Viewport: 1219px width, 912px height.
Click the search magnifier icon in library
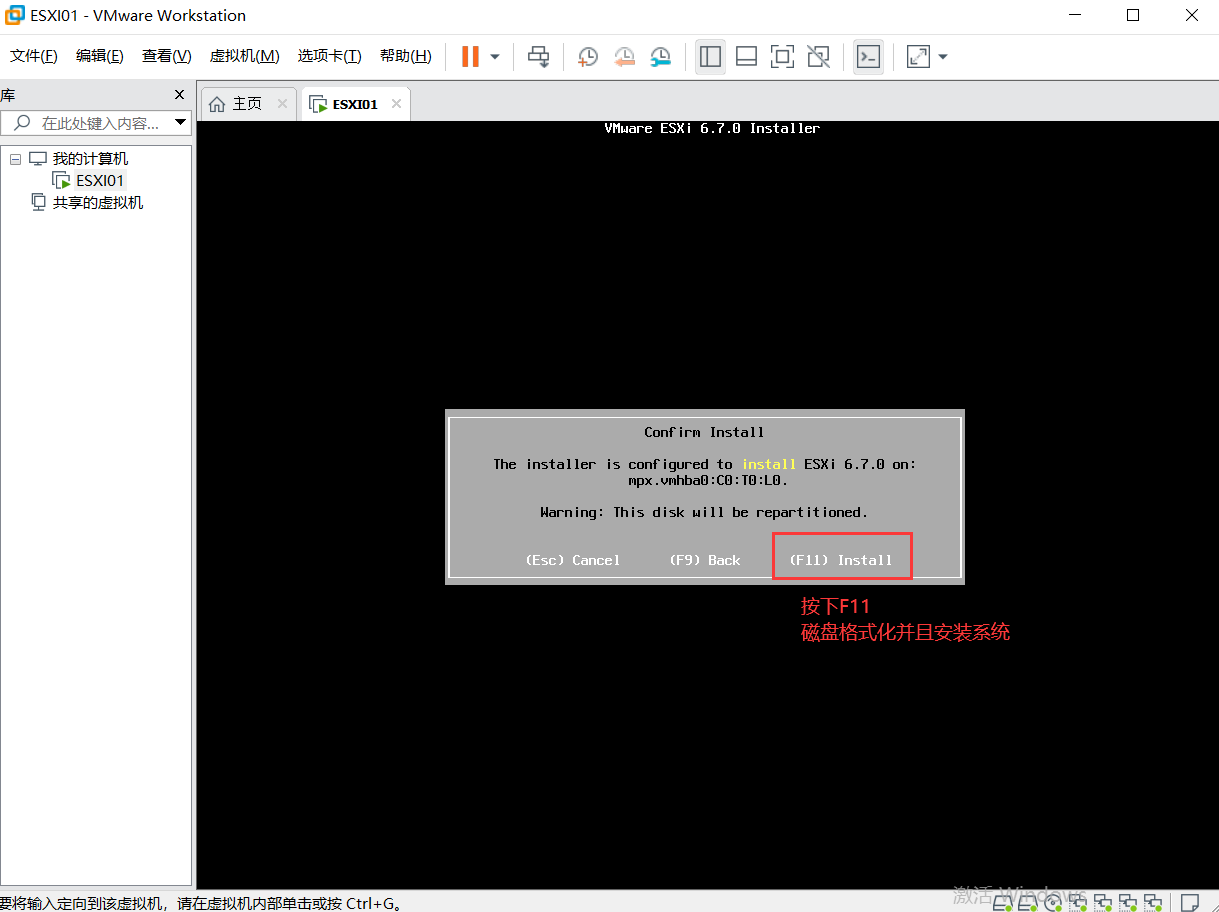point(22,123)
